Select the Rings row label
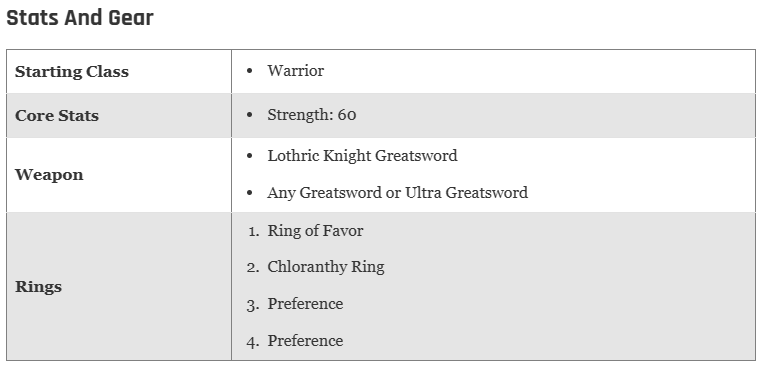 (39, 287)
